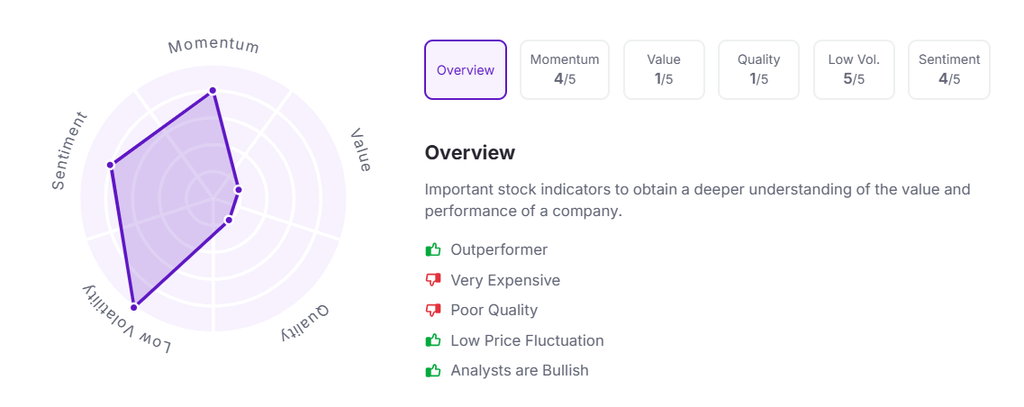Click the red thumbs-down beside Poor Quality
This screenshot has height=407, width=1024.
pyautogui.click(x=433, y=310)
